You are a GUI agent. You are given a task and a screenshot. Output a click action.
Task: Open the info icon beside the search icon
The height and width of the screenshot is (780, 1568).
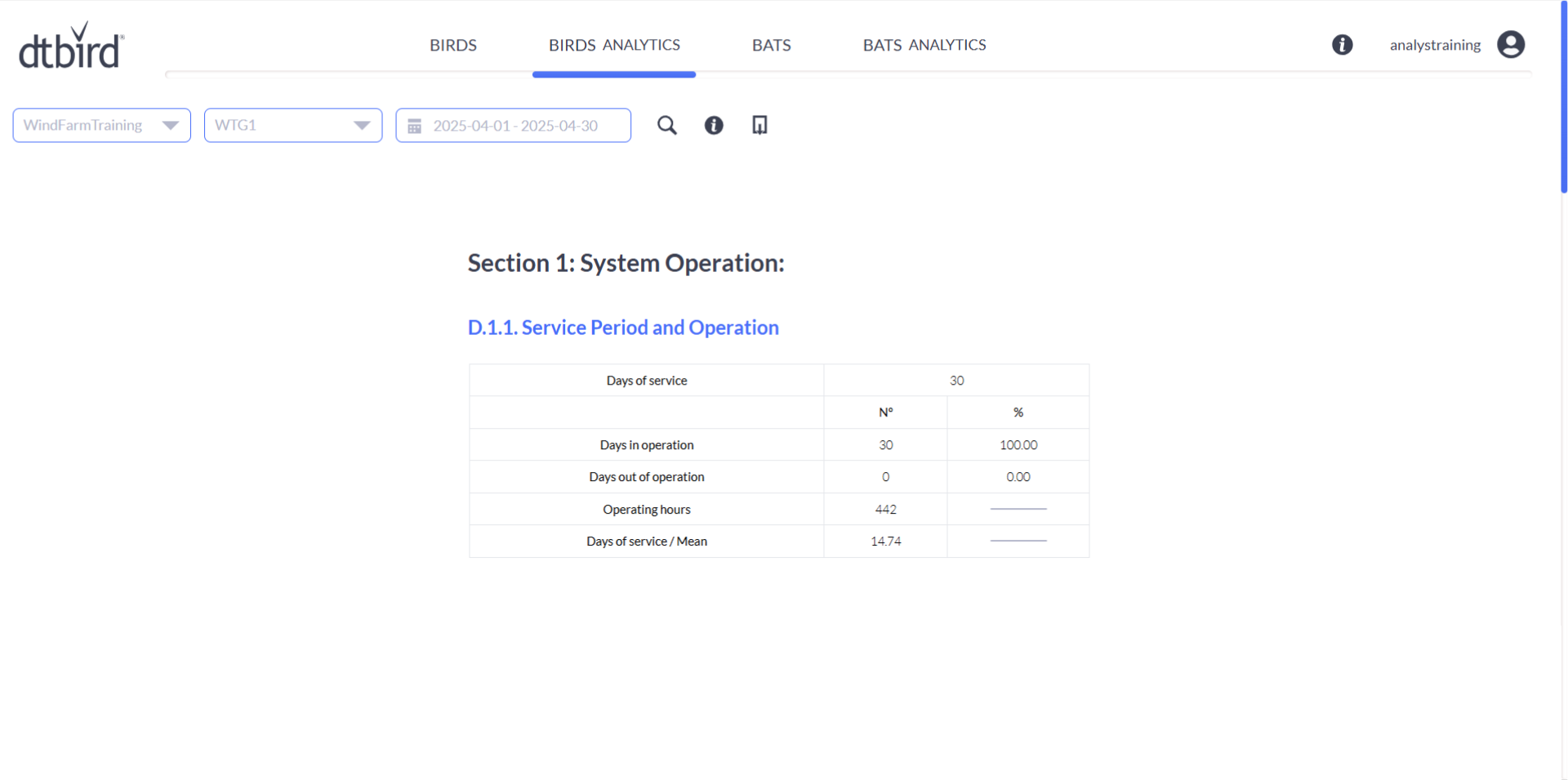tap(714, 125)
